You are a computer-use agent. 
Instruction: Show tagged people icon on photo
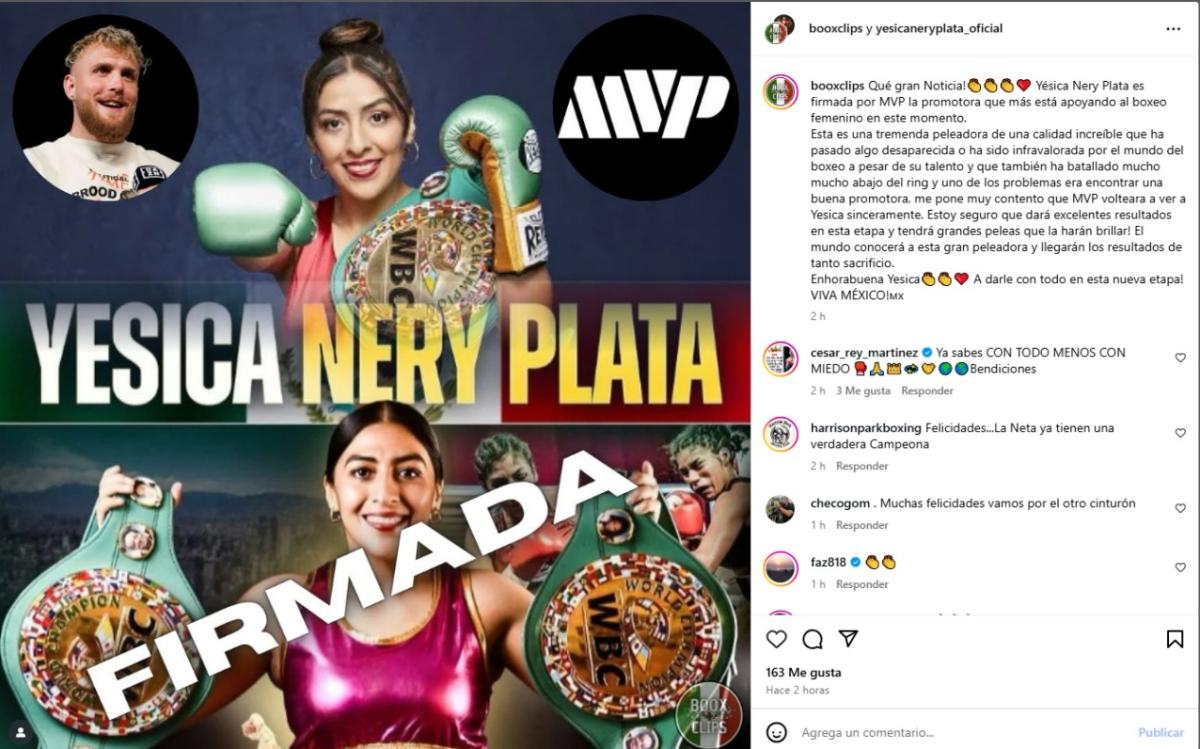(x=20, y=732)
